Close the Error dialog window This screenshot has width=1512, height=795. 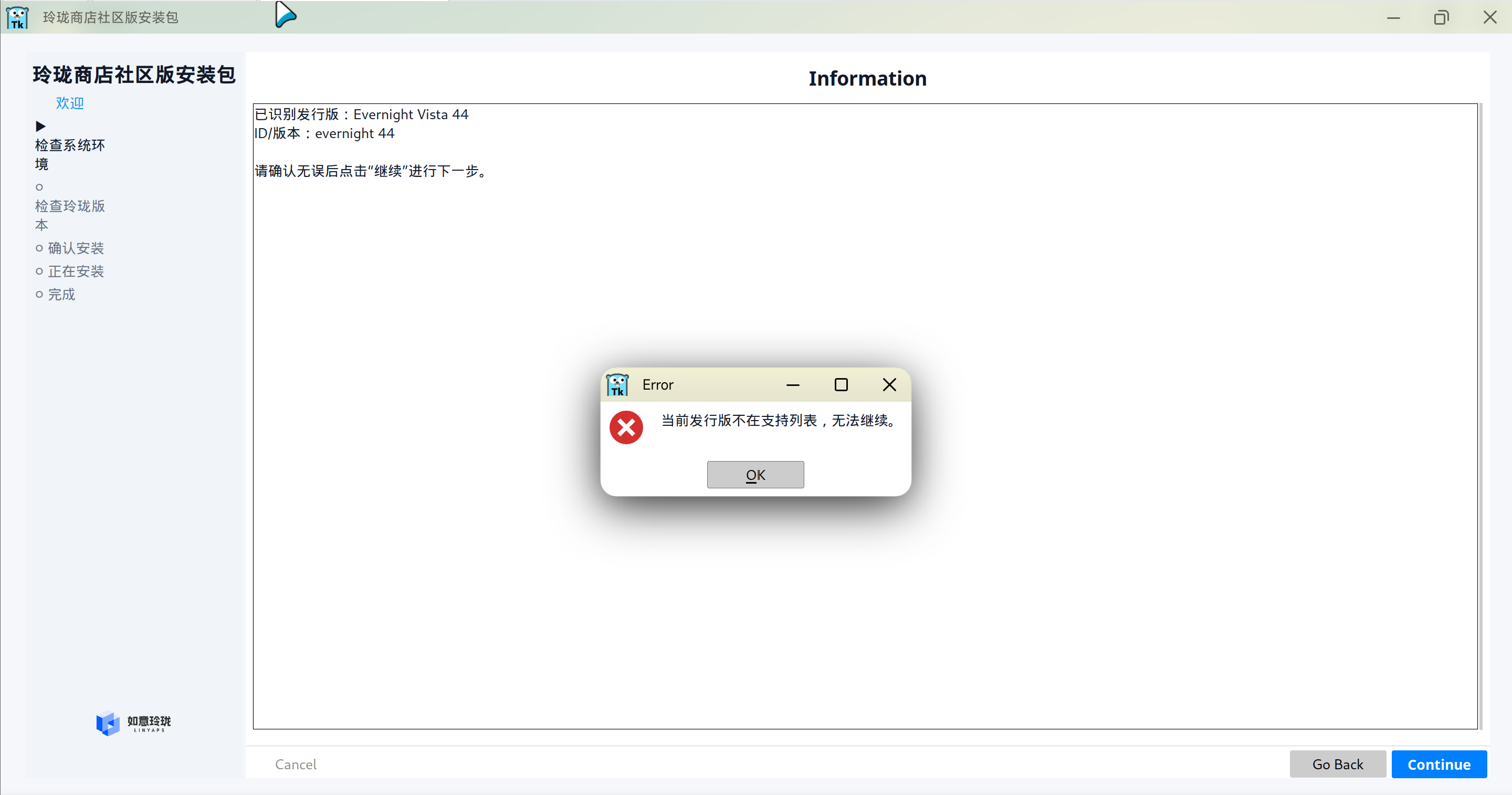tap(889, 384)
